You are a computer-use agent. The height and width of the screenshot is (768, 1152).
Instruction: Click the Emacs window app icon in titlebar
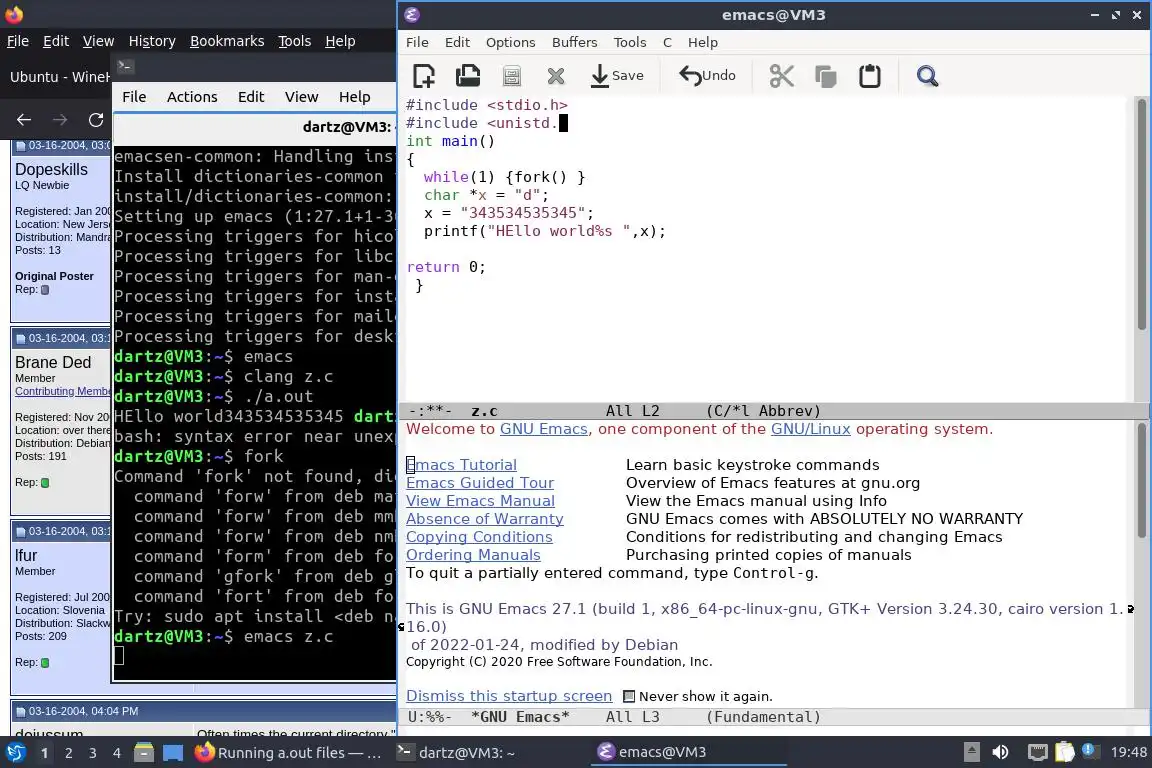tap(412, 15)
